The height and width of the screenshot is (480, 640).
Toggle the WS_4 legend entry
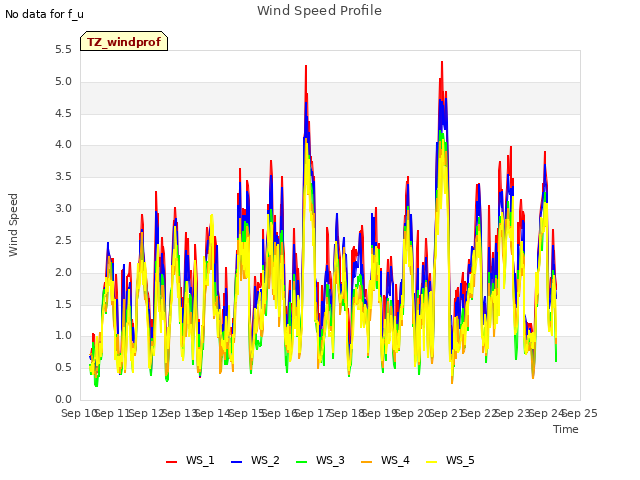pyautogui.click(x=385, y=460)
